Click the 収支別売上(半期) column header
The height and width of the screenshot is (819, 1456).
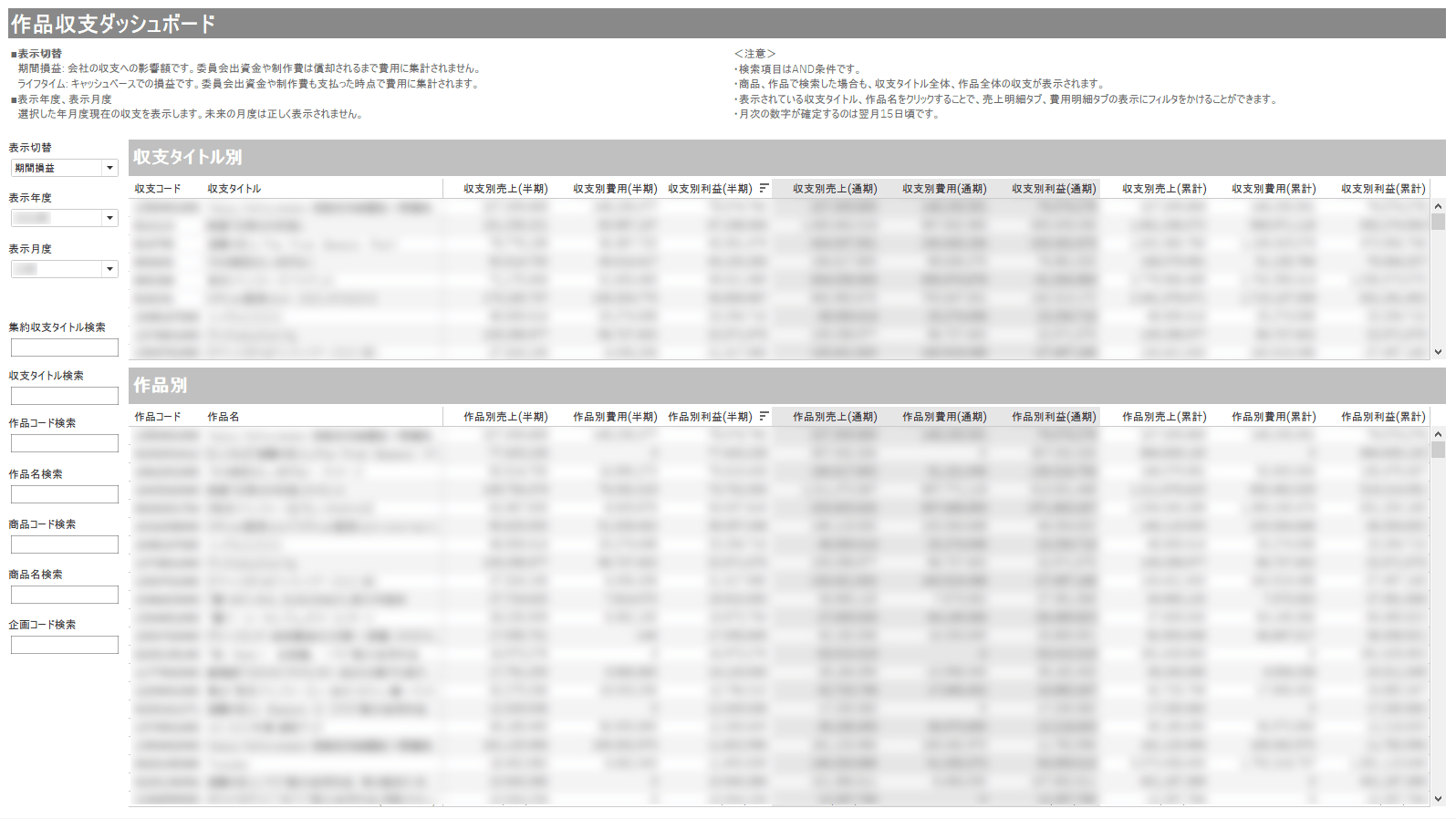505,189
